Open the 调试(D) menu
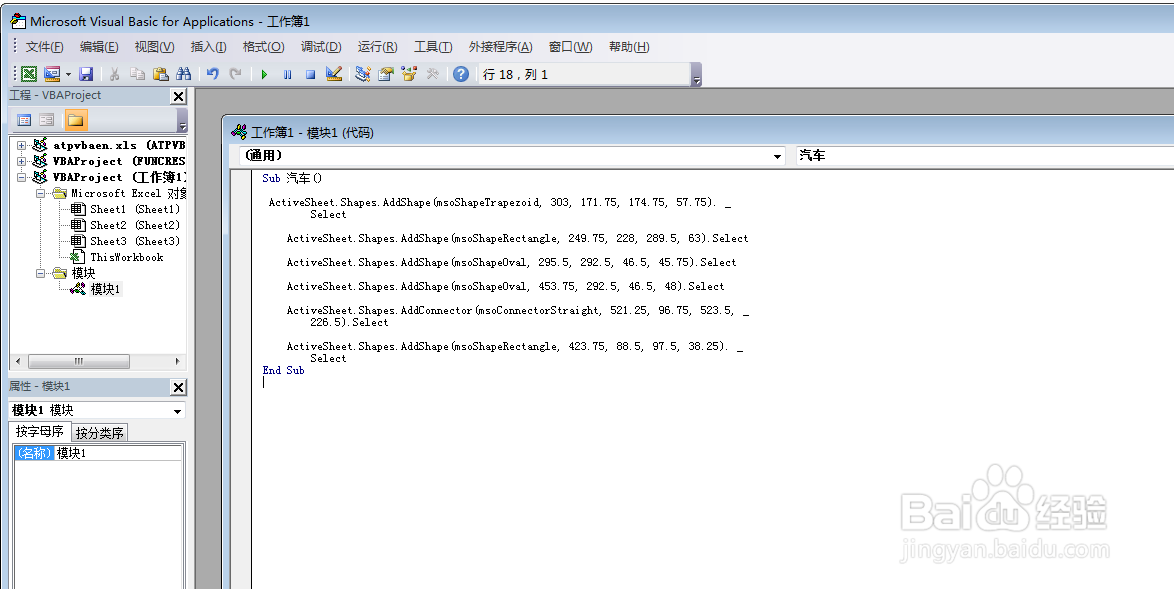The image size is (1174, 589). coord(320,46)
